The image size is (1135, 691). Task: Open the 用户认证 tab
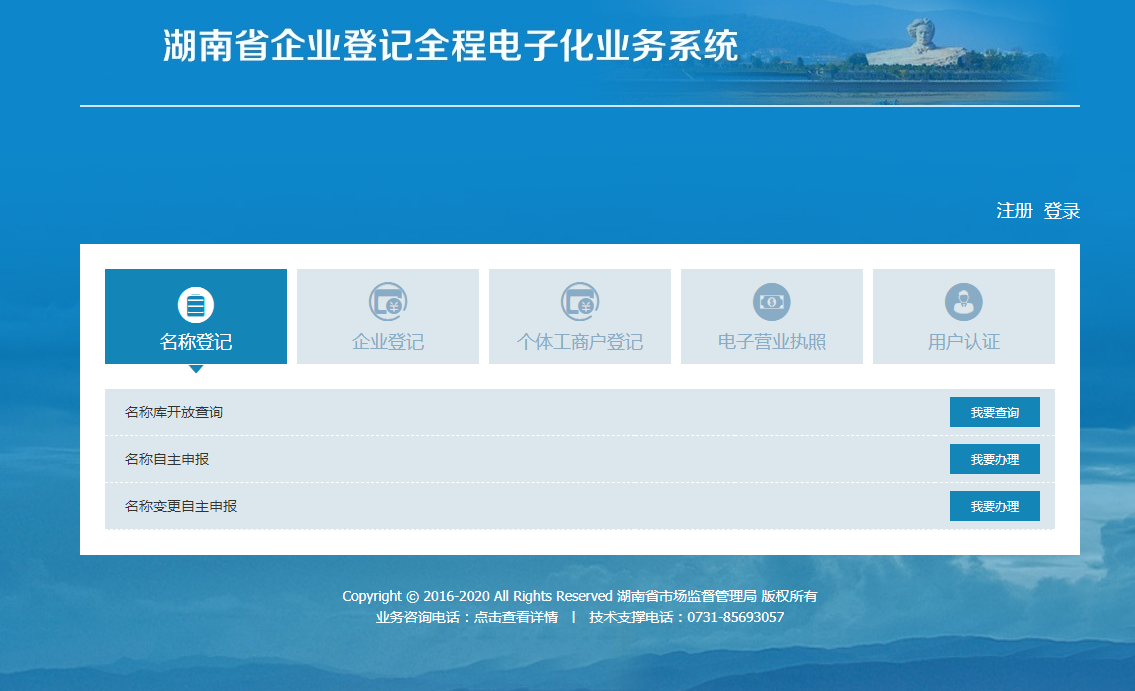963,316
